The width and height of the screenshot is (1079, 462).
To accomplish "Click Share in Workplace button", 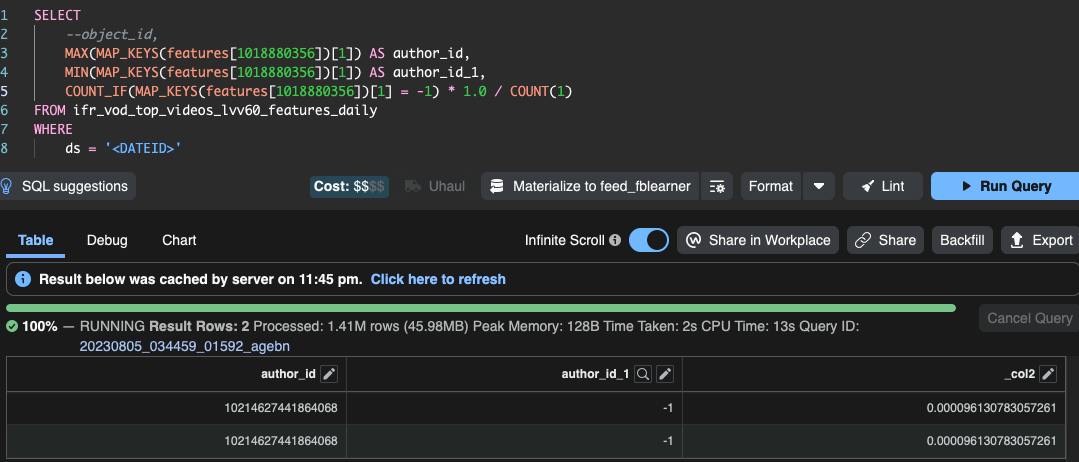I will tap(758, 240).
